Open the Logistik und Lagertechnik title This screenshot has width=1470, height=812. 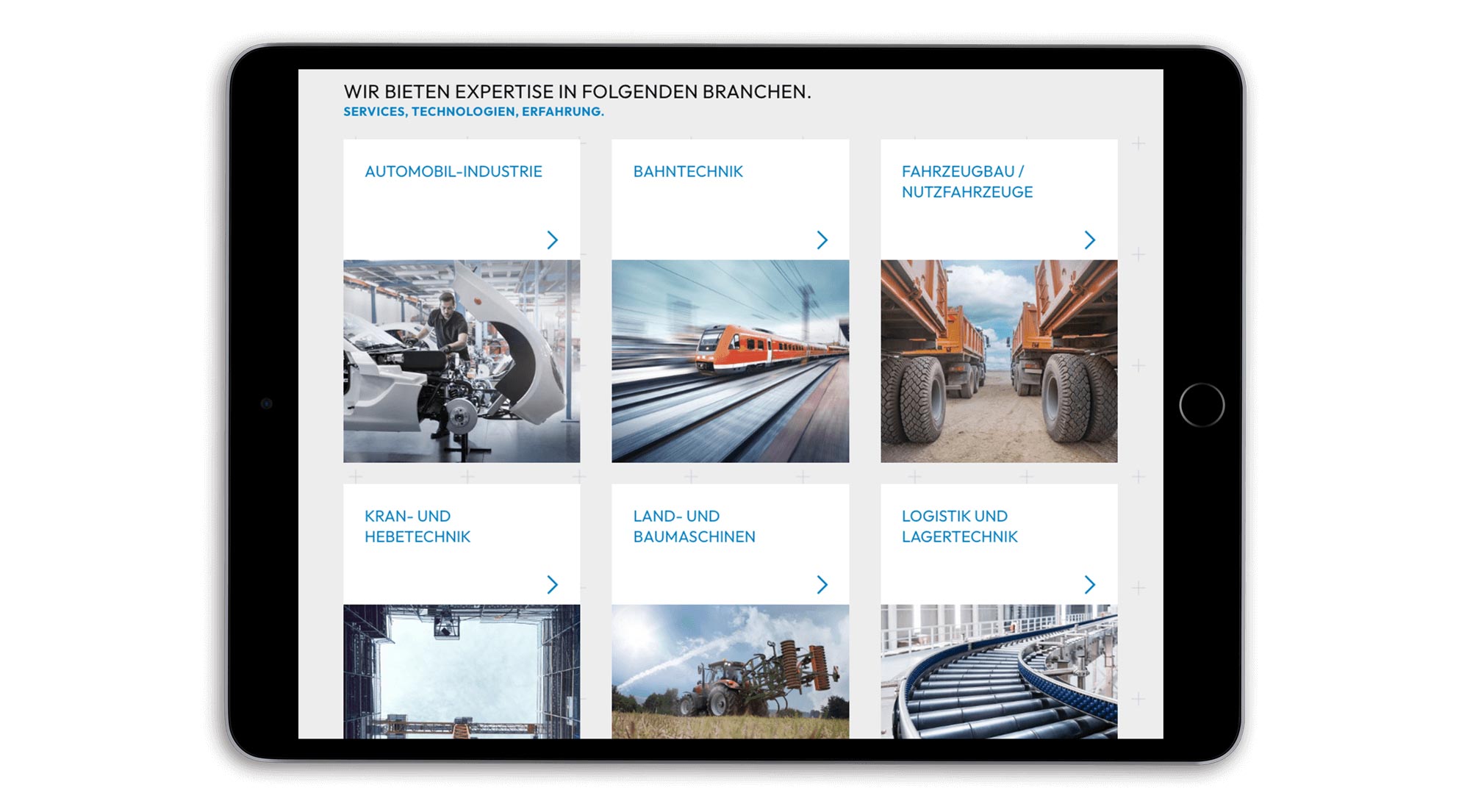[x=959, y=526]
